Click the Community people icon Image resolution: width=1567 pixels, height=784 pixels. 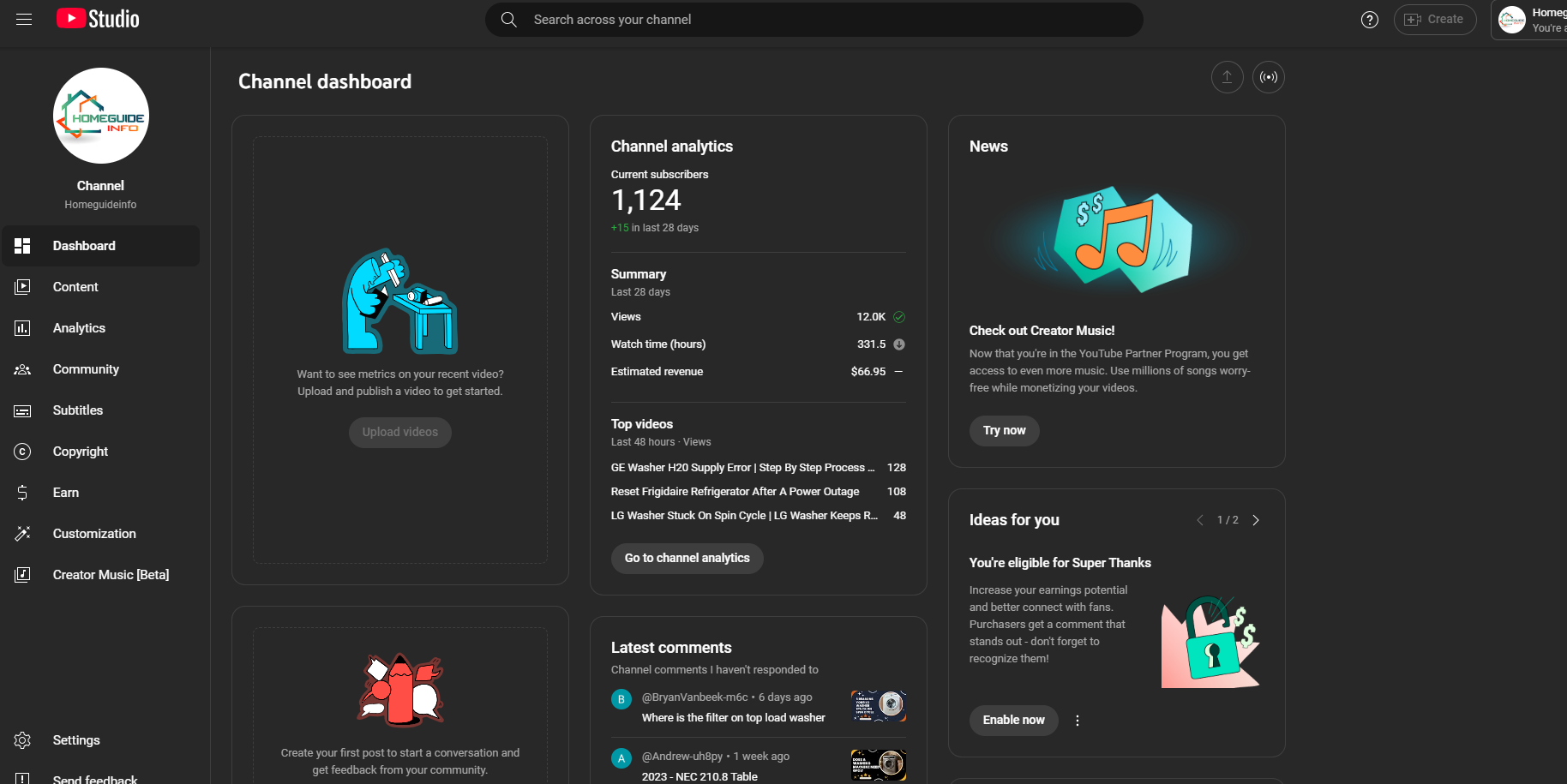point(22,369)
